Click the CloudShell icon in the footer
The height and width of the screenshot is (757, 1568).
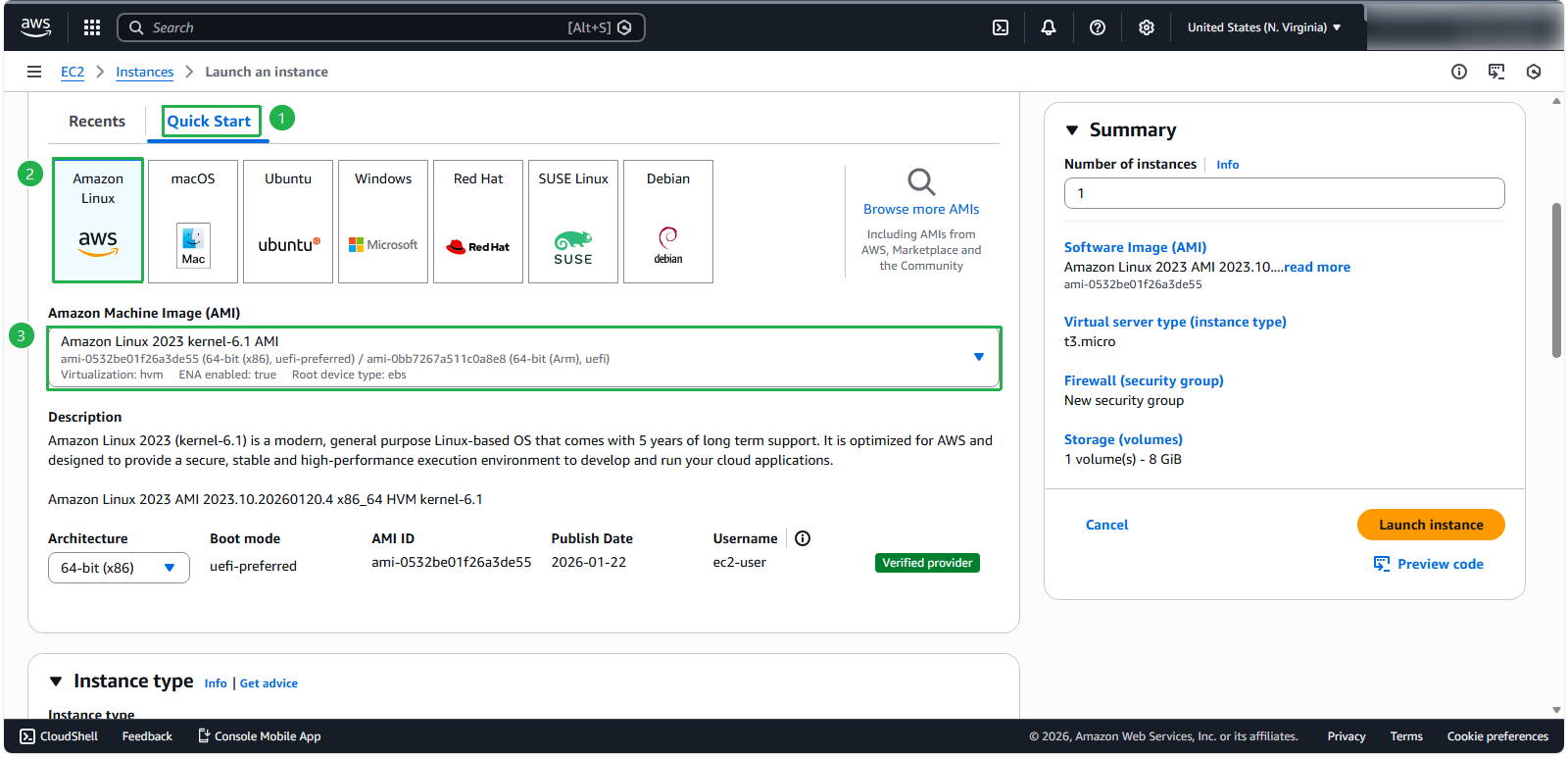coord(27,736)
